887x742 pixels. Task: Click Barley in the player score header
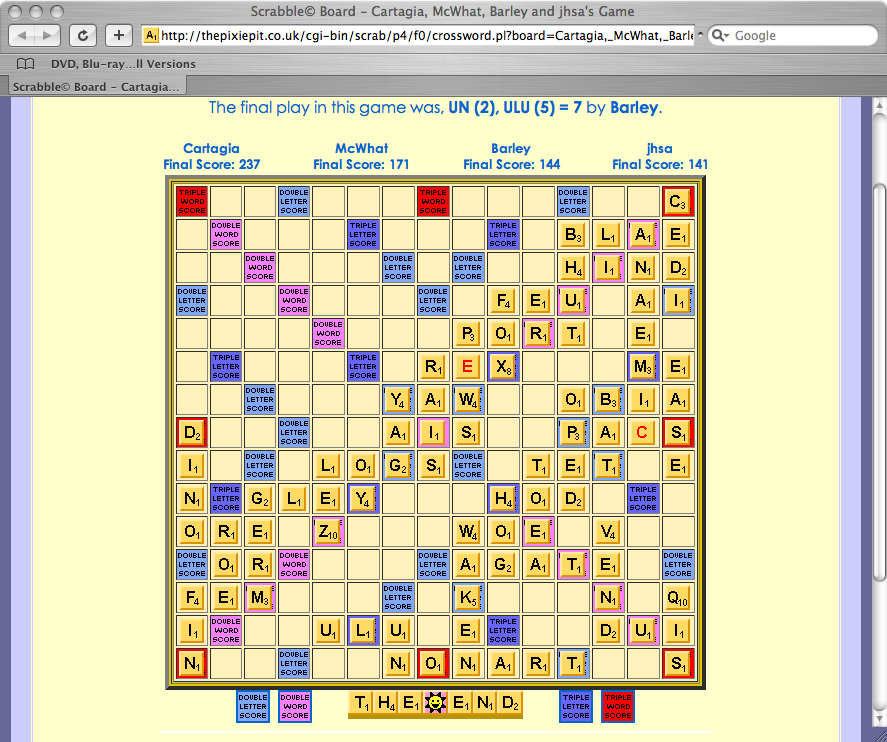tap(511, 149)
